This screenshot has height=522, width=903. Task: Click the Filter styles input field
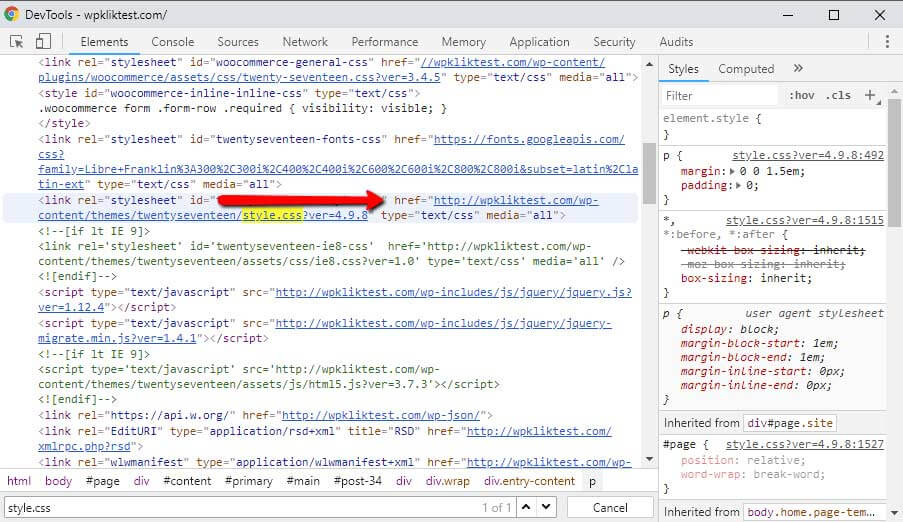tap(719, 96)
